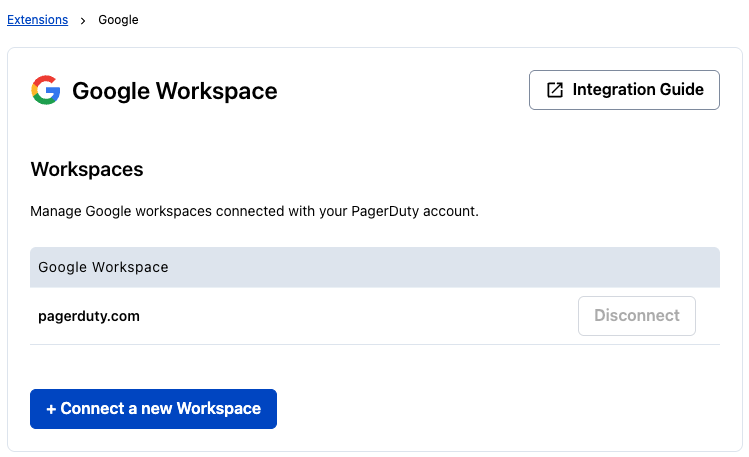
Task: Click the breadcrumb chevron separator
Action: [83, 21]
